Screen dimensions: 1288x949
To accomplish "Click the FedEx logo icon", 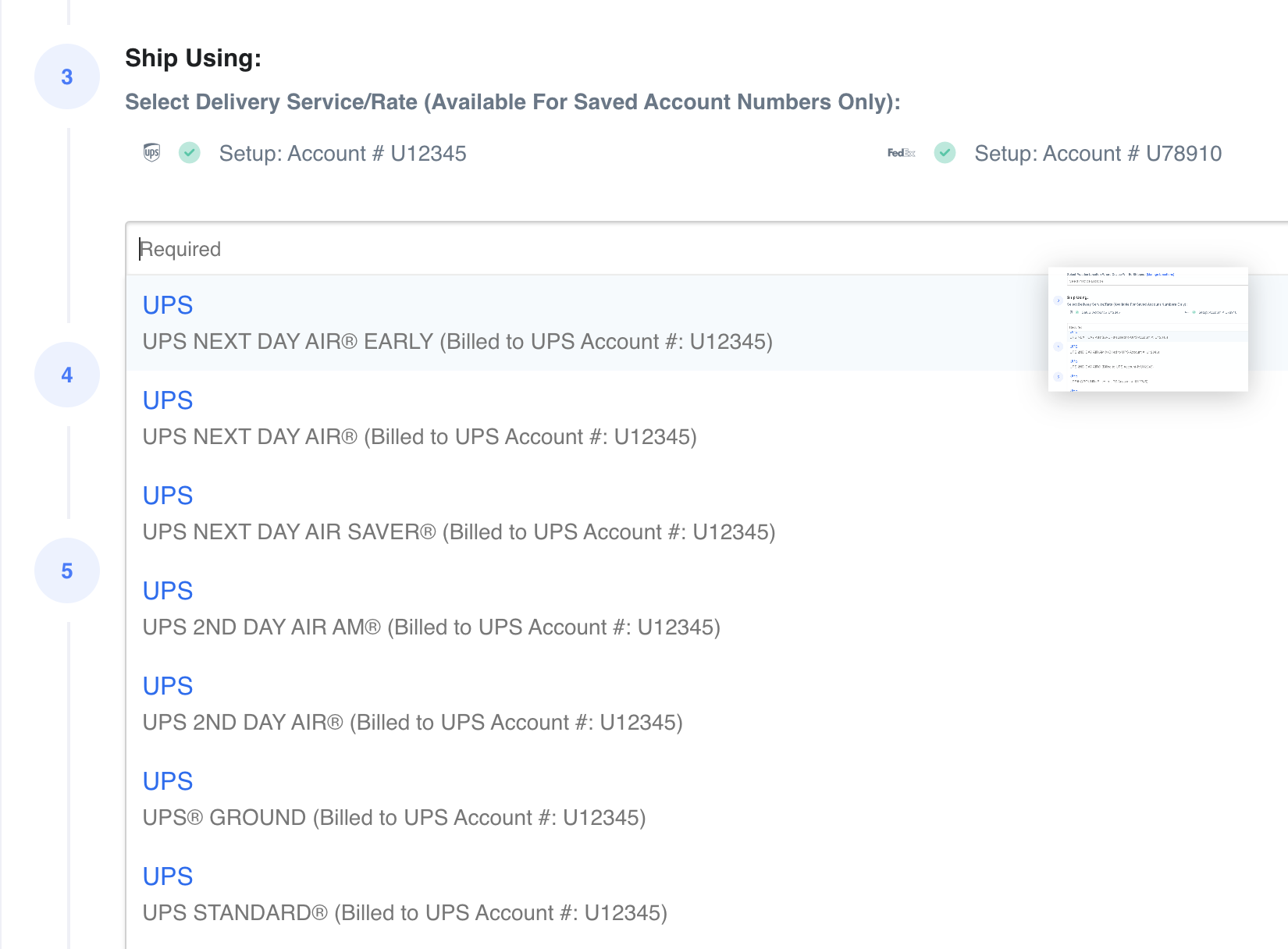I will tap(901, 153).
